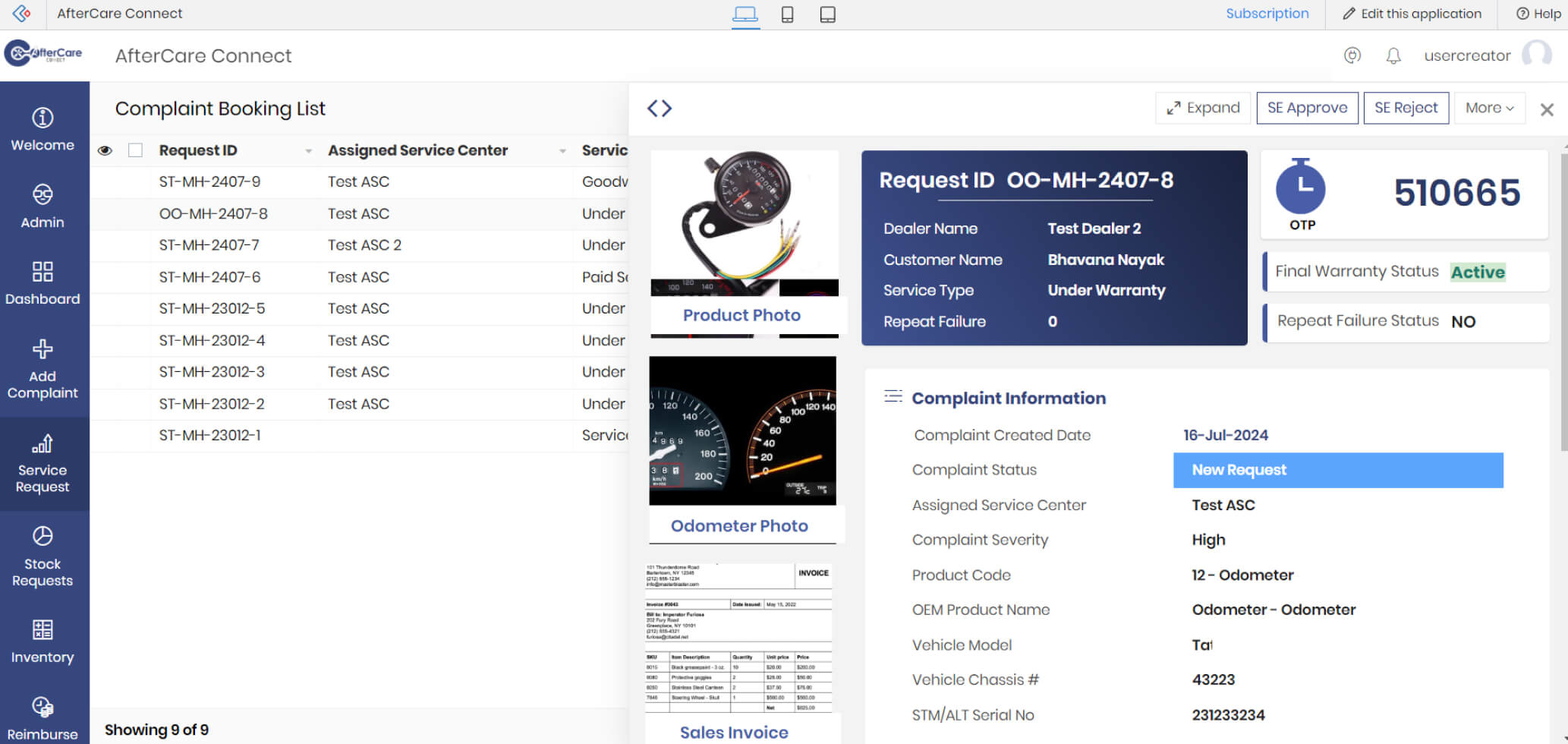The width and height of the screenshot is (1568, 744).
Task: Click the New Request status bar
Action: pyautogui.click(x=1337, y=470)
